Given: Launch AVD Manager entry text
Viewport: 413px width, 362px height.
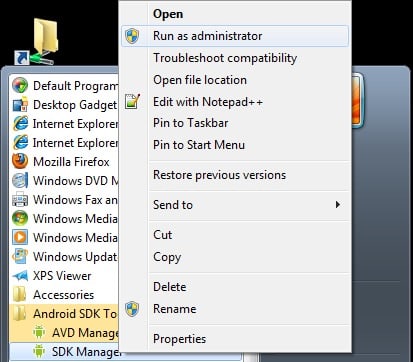Looking at the screenshot, I should pyautogui.click(x=85, y=333).
